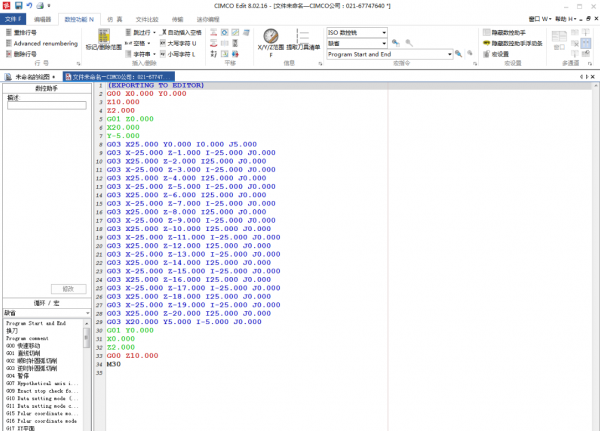Toggle 隐藏数控助手浮动条 option
Image resolution: width=600 pixels, height=431 pixels.
pos(513,43)
